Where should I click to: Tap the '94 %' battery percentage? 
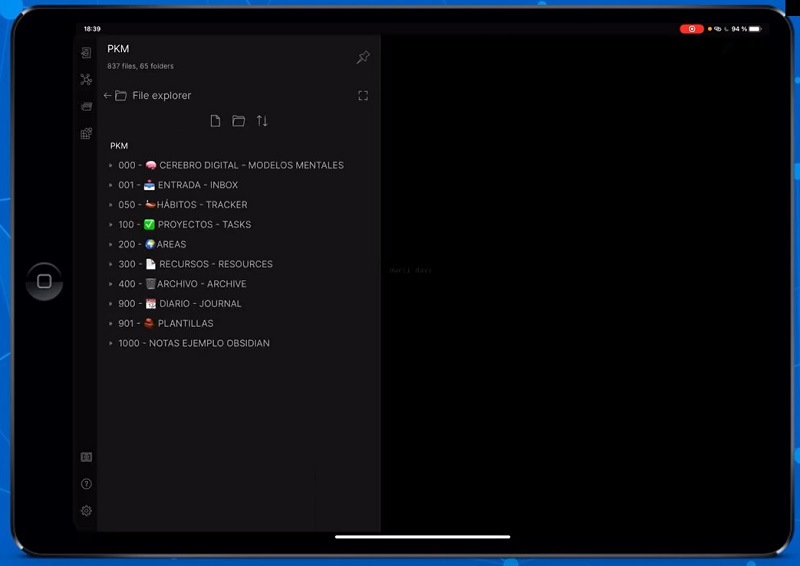point(739,29)
